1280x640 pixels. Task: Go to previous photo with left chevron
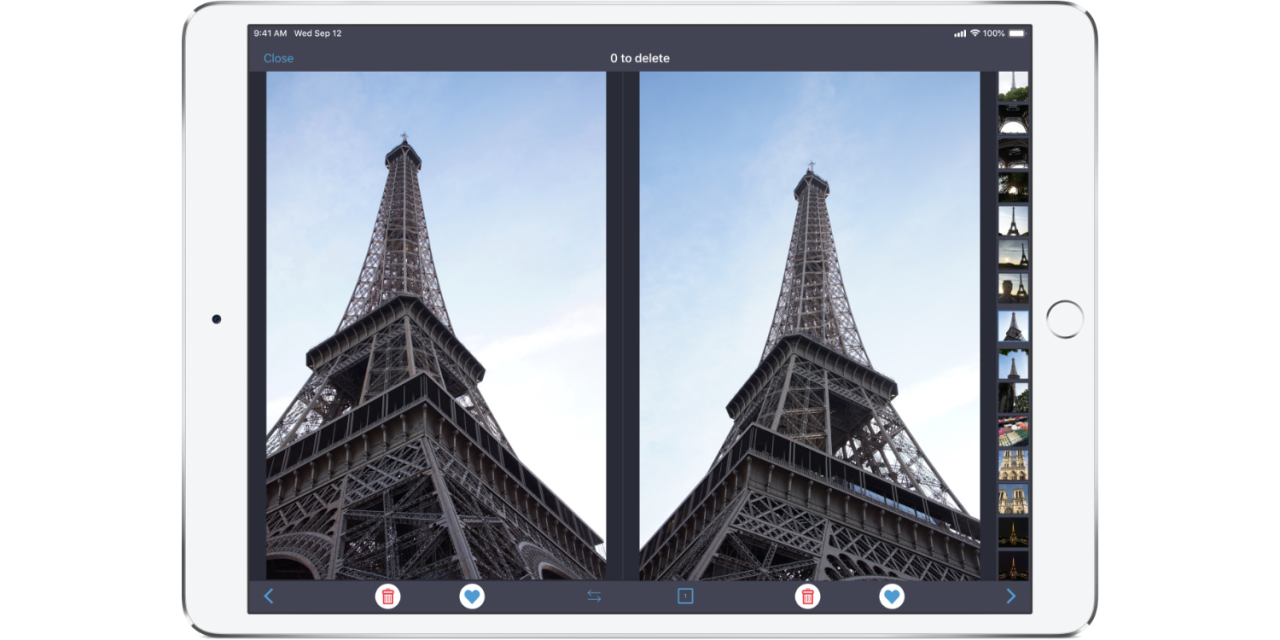268,597
